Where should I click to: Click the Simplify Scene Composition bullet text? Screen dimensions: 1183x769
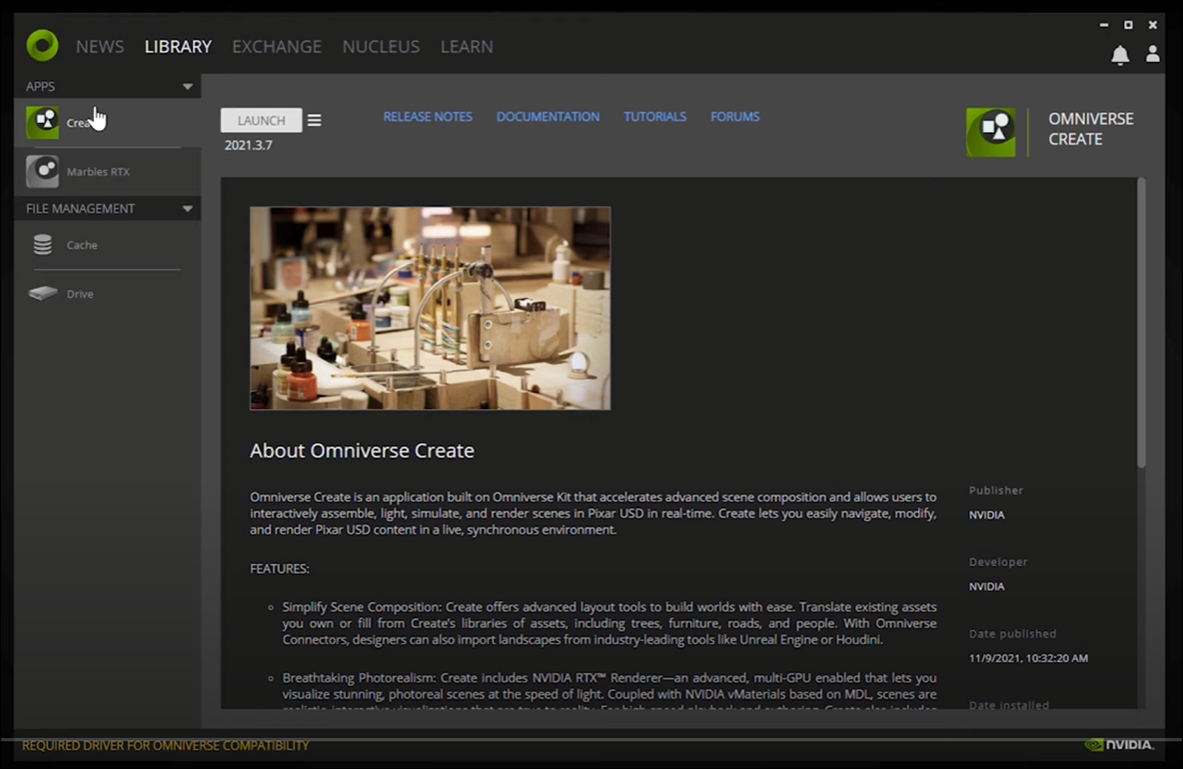pos(610,623)
